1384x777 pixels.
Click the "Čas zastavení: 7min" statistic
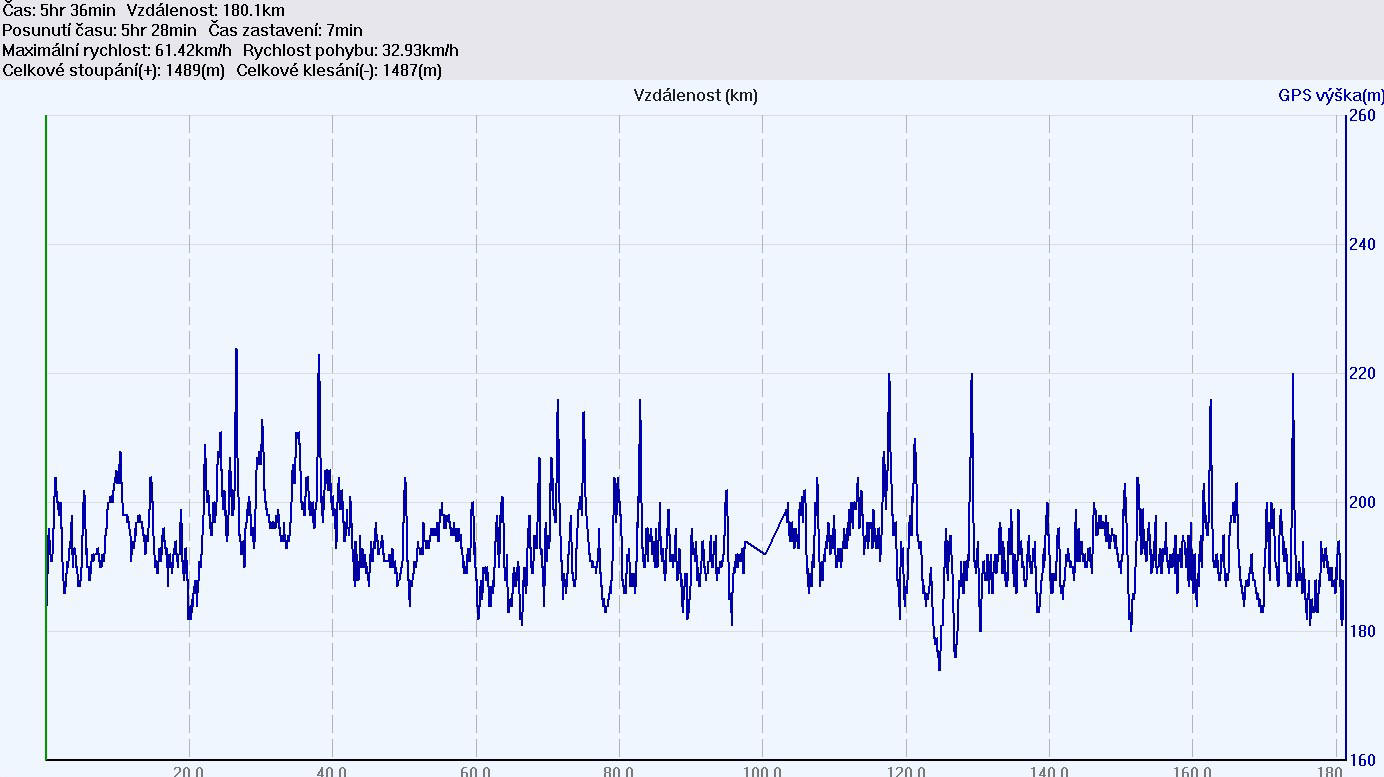pyautogui.click(x=285, y=30)
